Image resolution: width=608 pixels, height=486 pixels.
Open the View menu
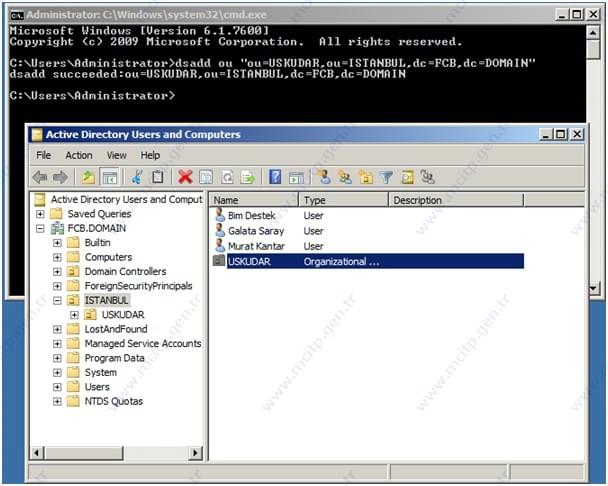[x=116, y=155]
